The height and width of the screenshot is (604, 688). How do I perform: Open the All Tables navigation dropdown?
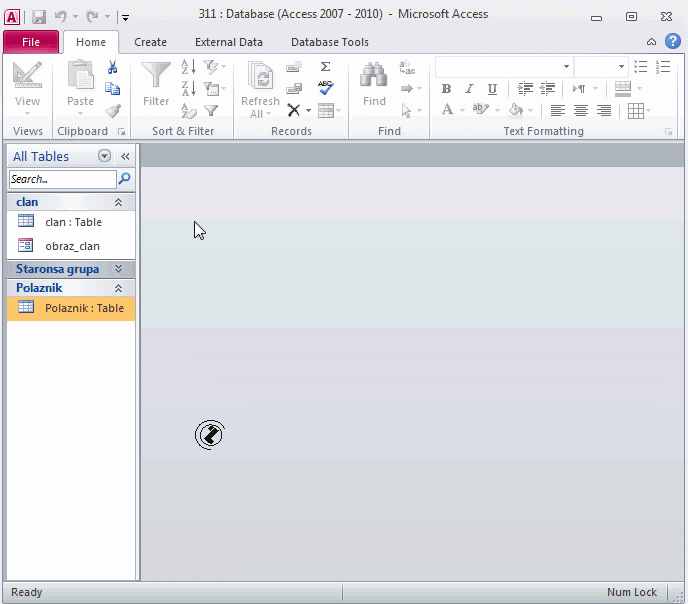[104, 156]
